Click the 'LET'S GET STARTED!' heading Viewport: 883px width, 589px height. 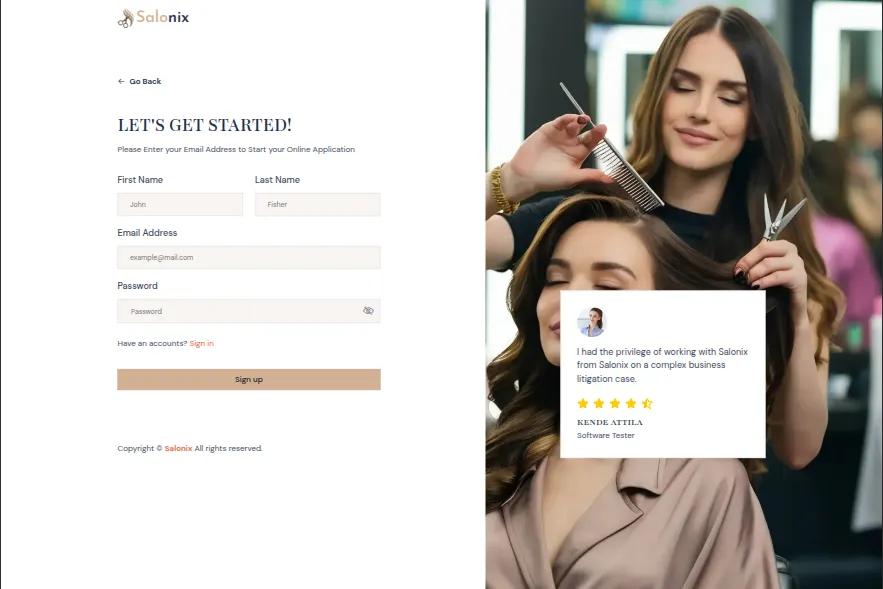point(205,125)
